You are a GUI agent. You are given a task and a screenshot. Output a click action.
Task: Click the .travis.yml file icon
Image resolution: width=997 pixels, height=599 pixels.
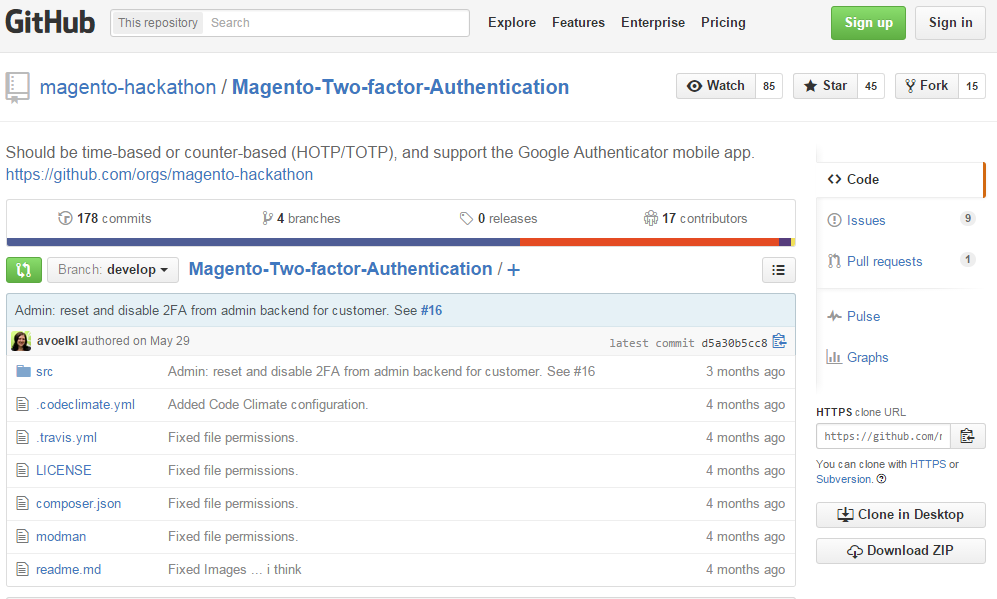(x=22, y=437)
